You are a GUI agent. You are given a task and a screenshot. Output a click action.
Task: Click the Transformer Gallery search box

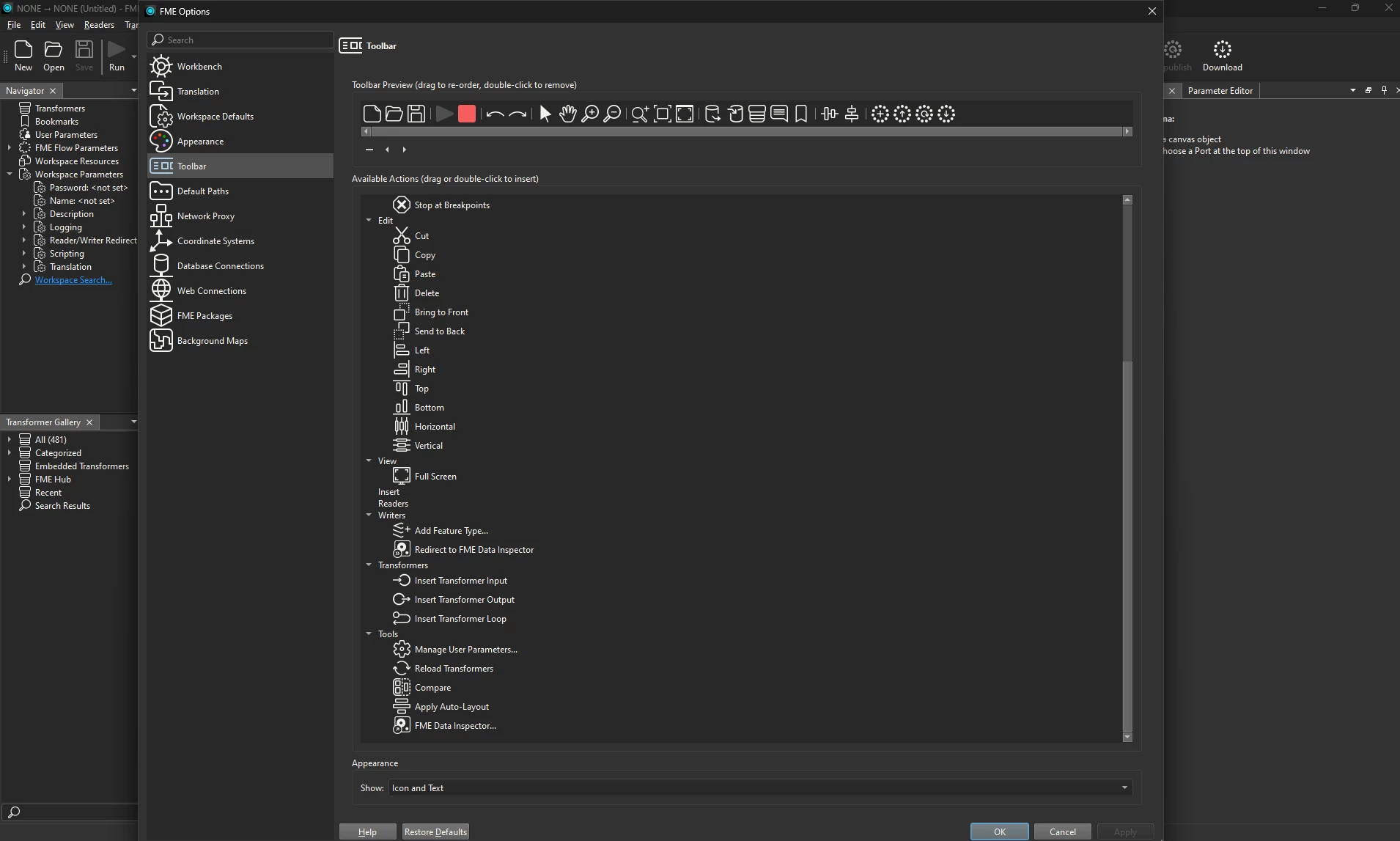click(70, 812)
